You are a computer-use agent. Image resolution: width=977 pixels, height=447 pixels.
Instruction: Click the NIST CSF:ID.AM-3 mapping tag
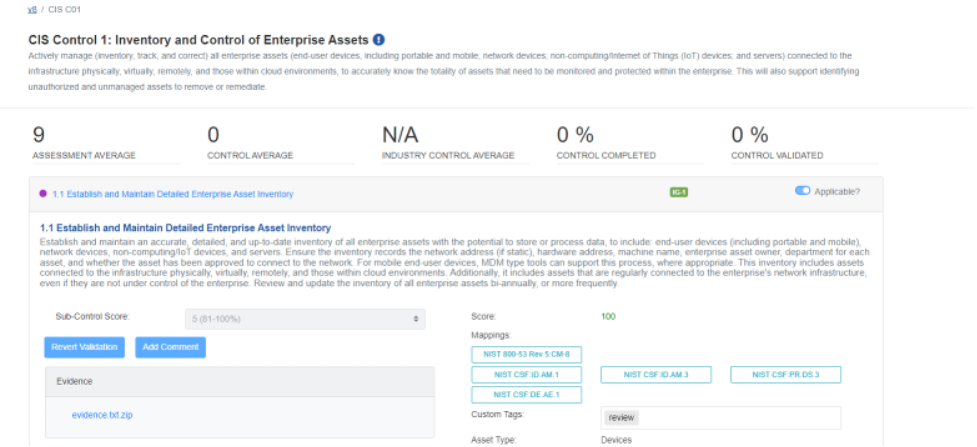[655, 375]
